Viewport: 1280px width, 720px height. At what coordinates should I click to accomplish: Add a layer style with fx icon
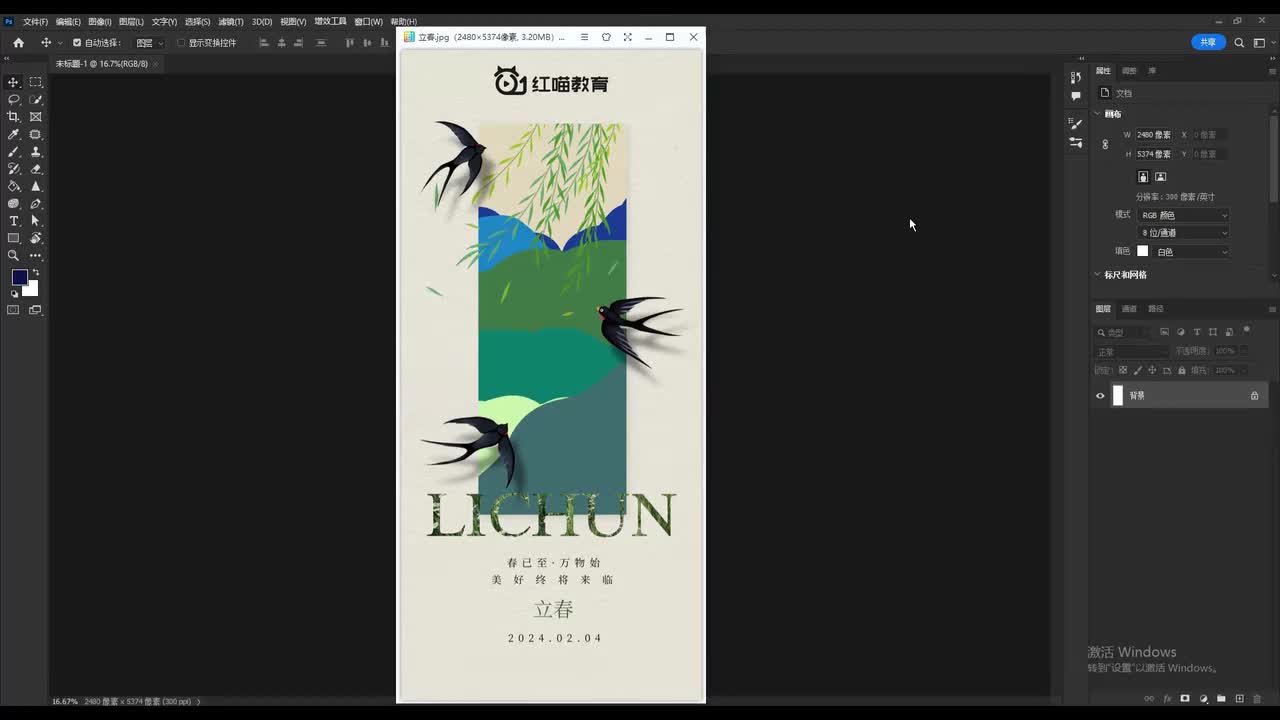pos(1167,699)
